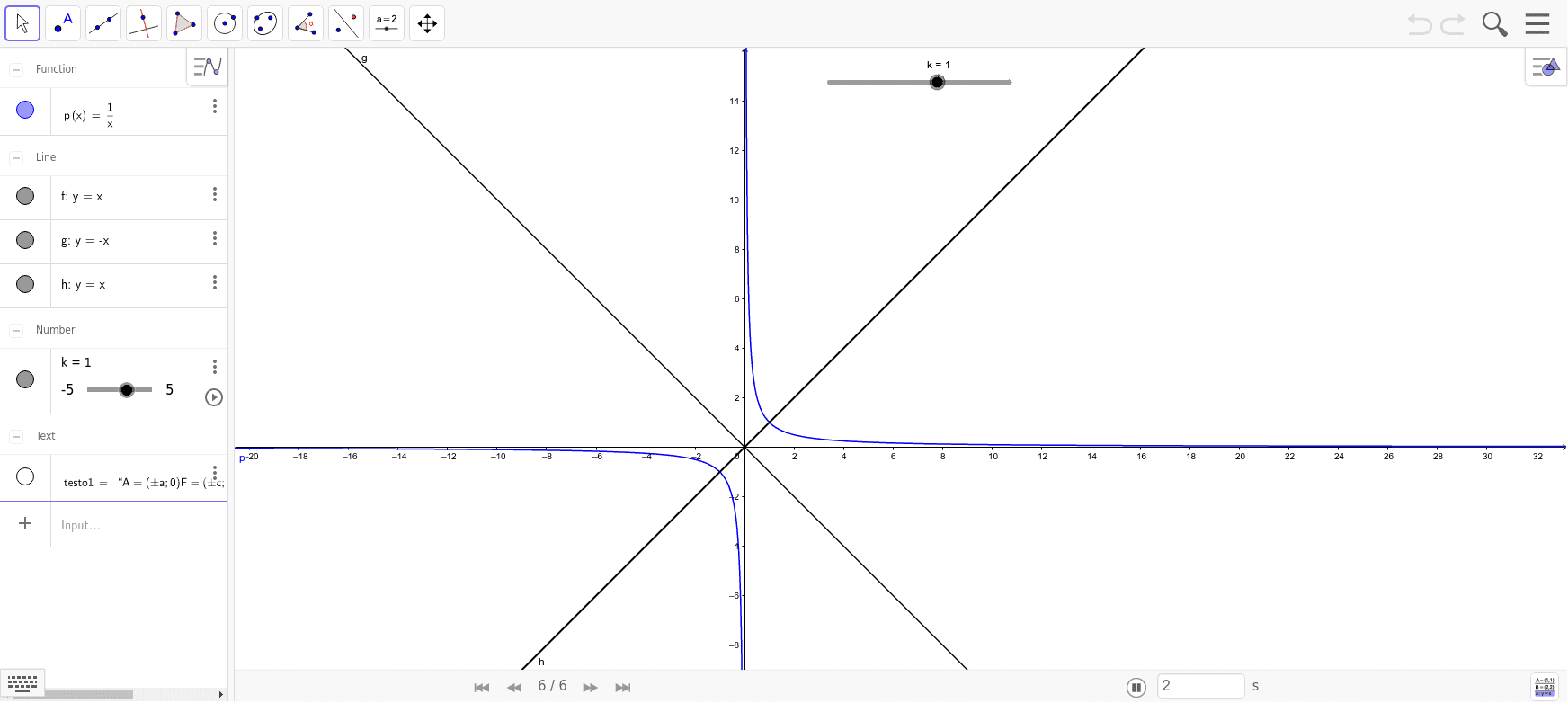Click the Redo arrow
Image resolution: width=1568 pixels, height=703 pixels.
click(x=1453, y=24)
